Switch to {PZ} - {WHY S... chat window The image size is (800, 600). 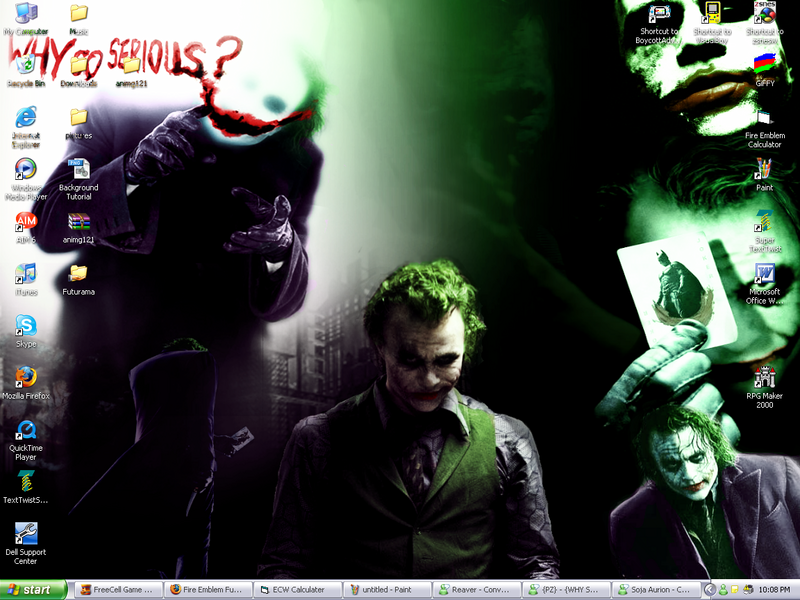(566, 590)
